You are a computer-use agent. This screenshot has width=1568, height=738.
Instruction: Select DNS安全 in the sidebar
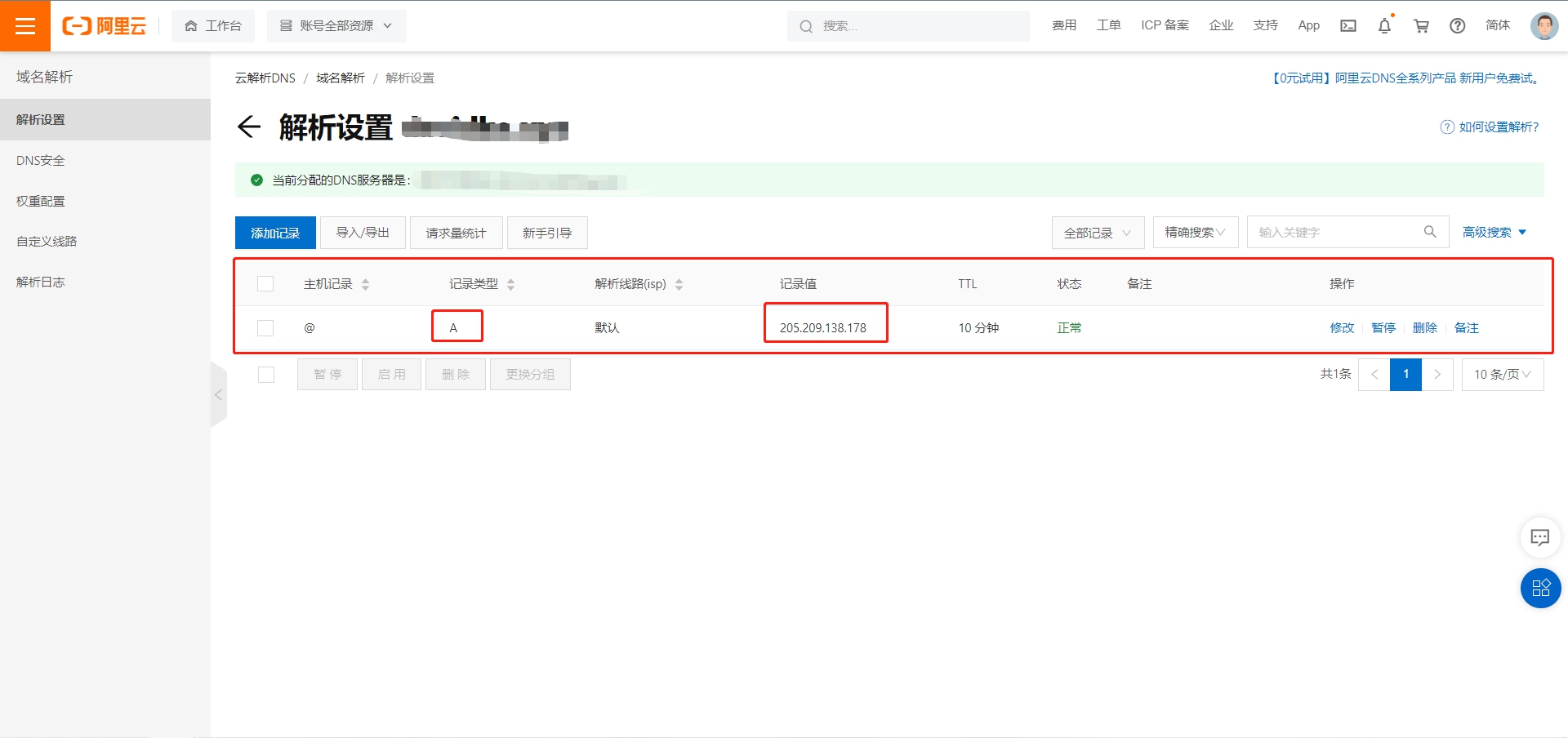pyautogui.click(x=40, y=159)
